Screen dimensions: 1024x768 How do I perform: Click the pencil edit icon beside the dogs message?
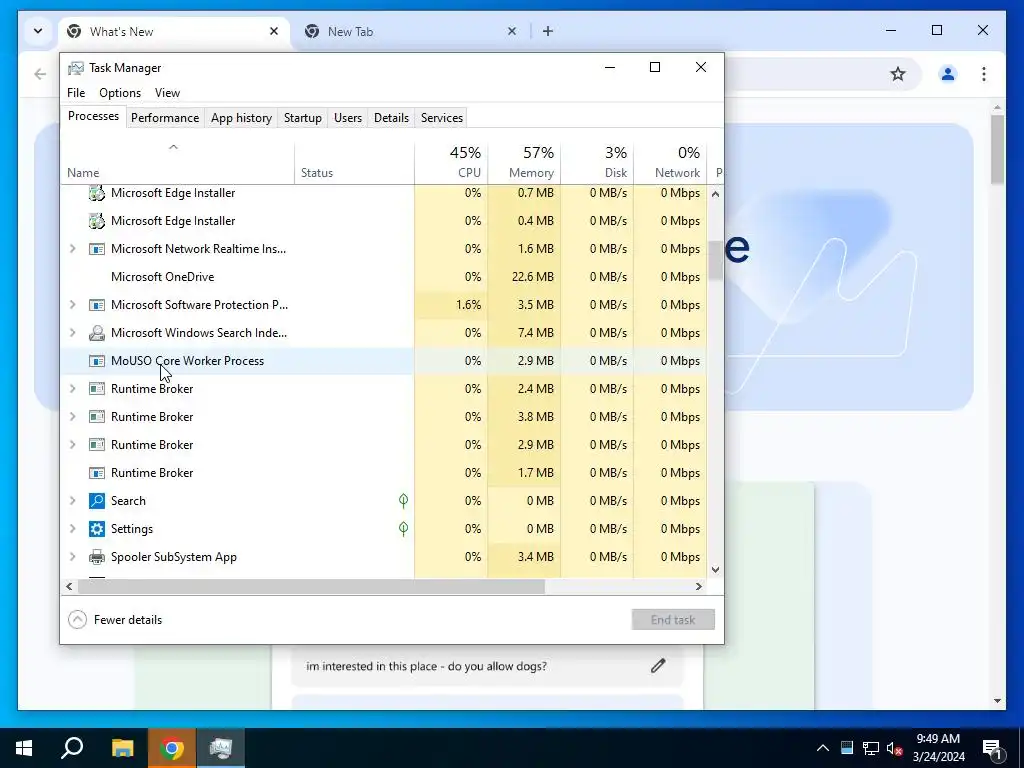[658, 666]
